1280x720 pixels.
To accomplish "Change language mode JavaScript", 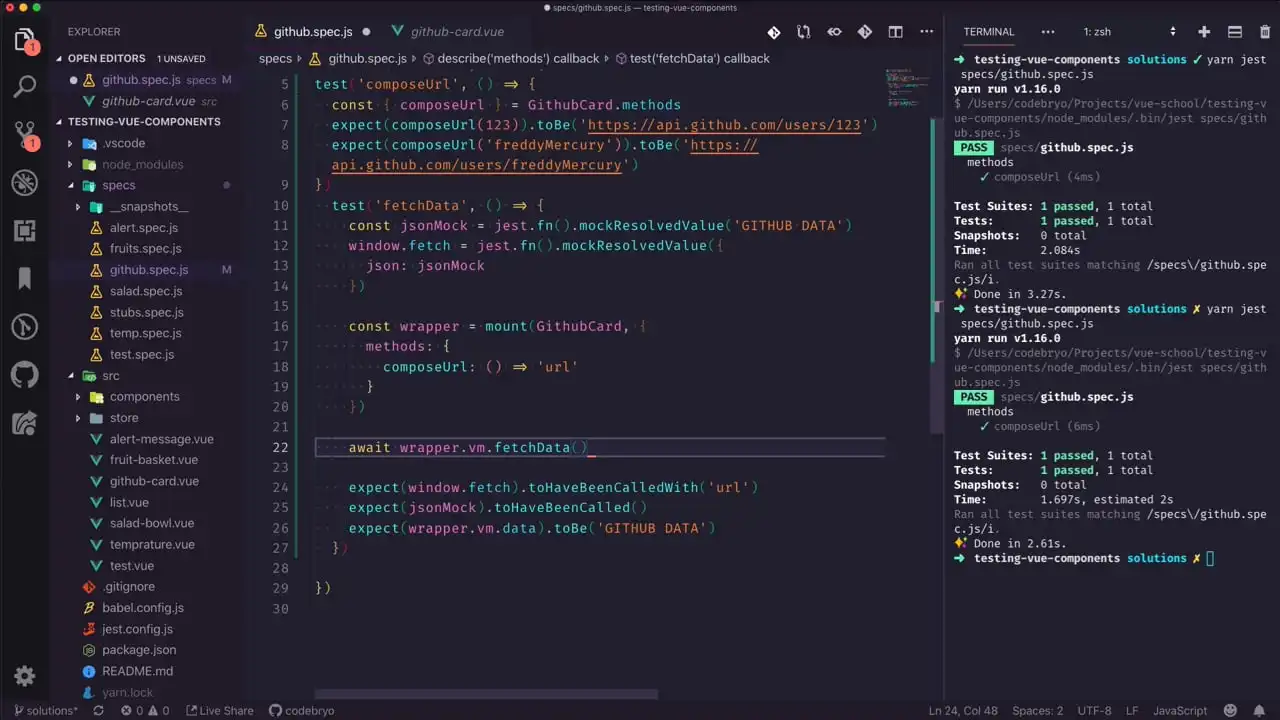I will click(1180, 711).
